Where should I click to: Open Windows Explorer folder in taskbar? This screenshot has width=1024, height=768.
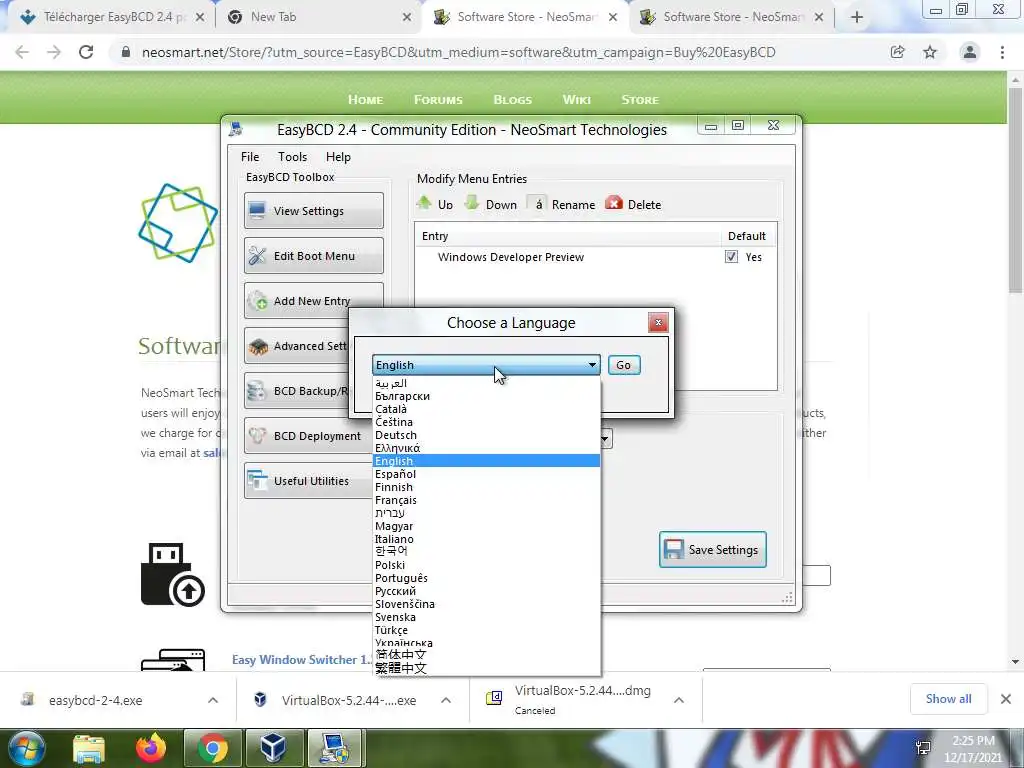pos(89,748)
